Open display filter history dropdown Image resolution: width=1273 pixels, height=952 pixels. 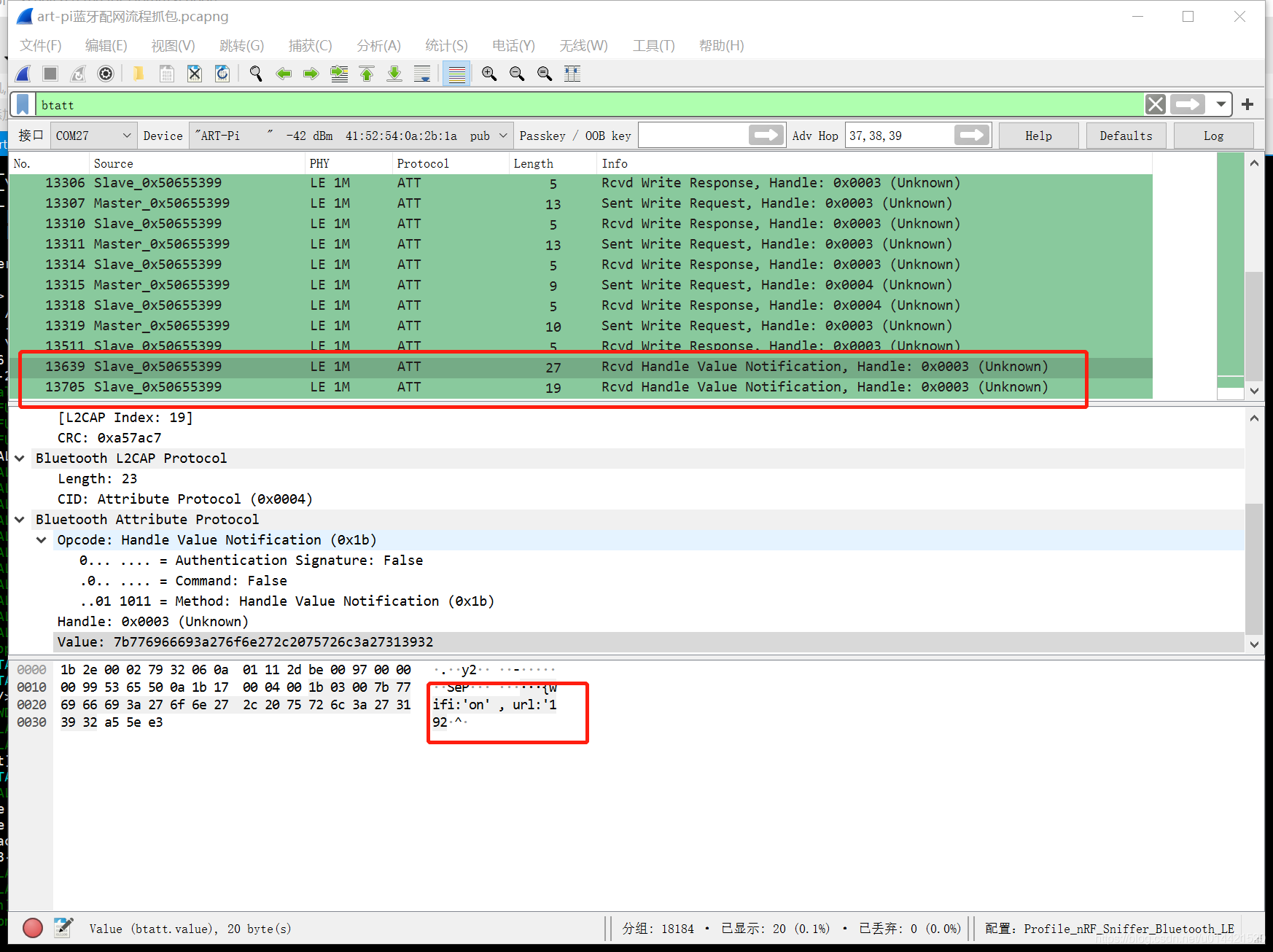1221,104
